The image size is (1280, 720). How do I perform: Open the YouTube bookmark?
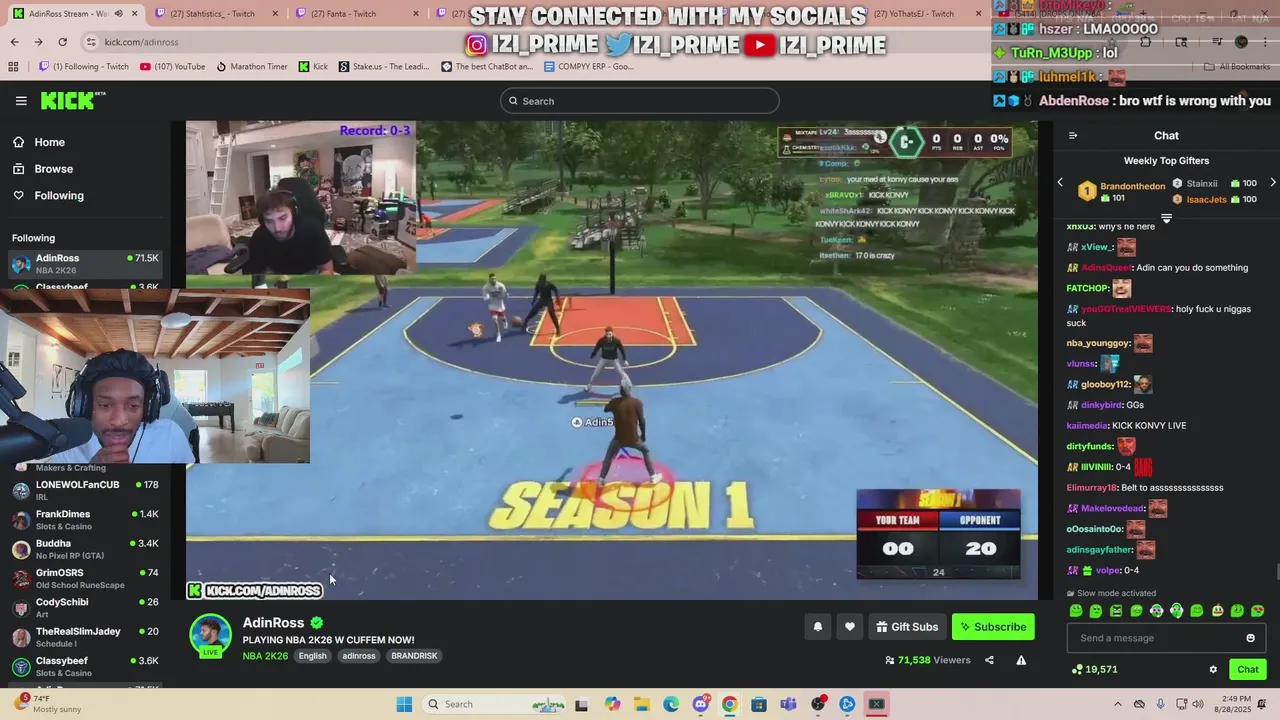coord(172,67)
